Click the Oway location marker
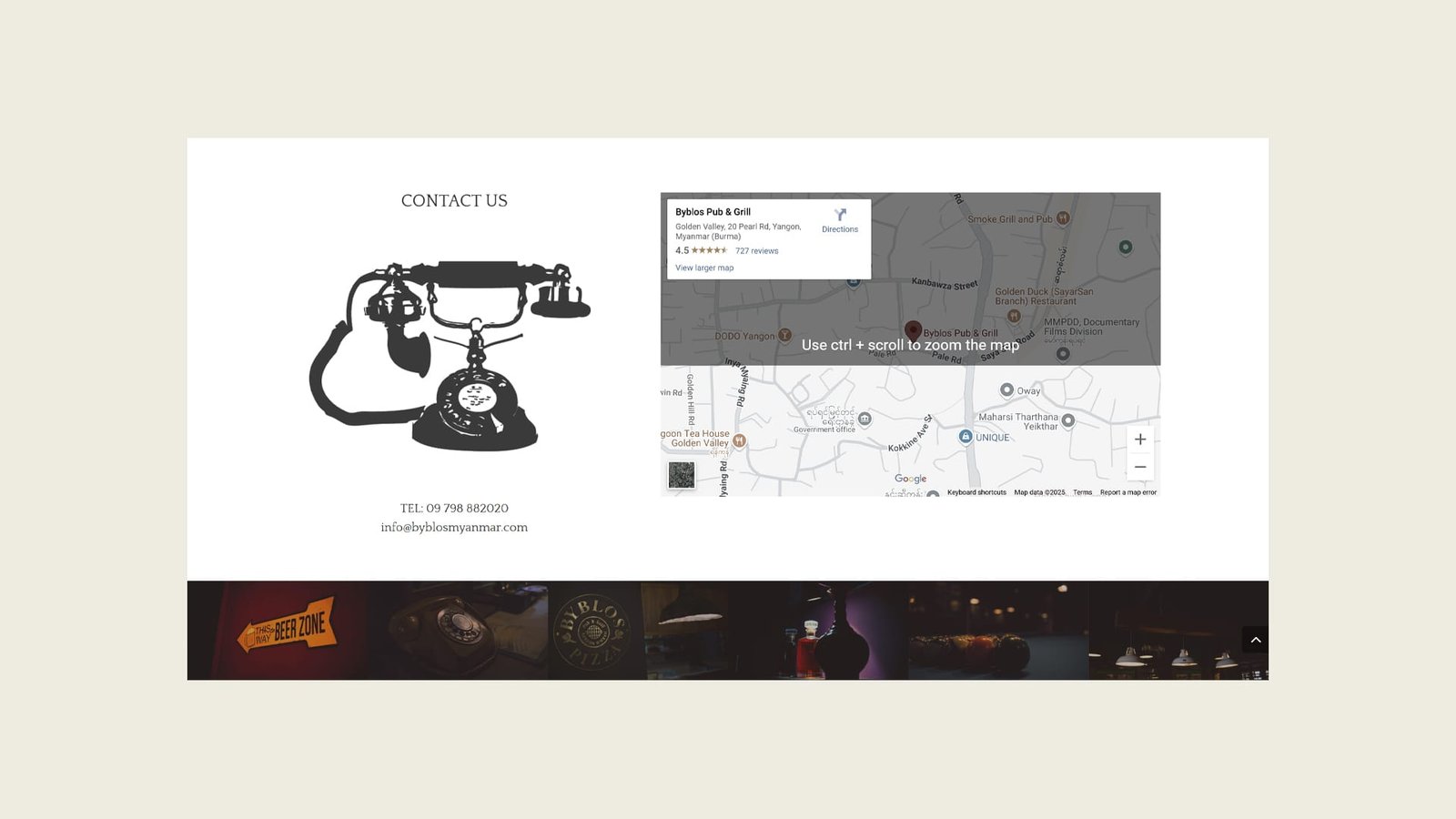This screenshot has width=1456, height=819. pos(1006,390)
